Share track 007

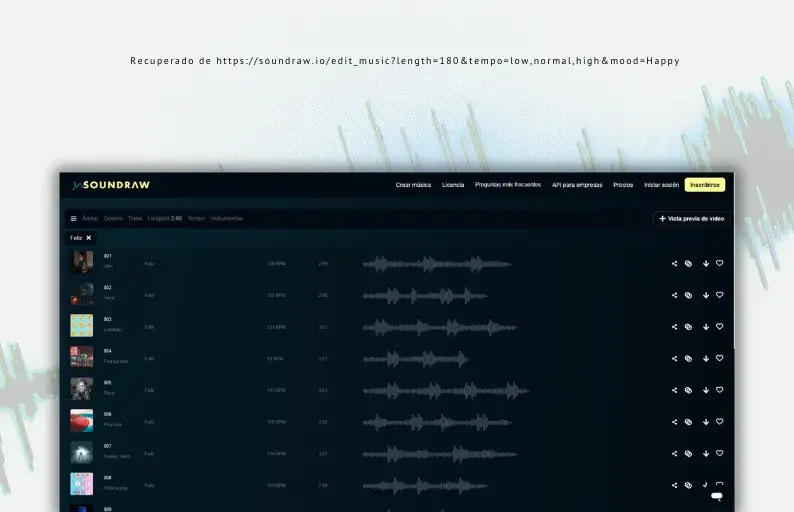coord(674,453)
